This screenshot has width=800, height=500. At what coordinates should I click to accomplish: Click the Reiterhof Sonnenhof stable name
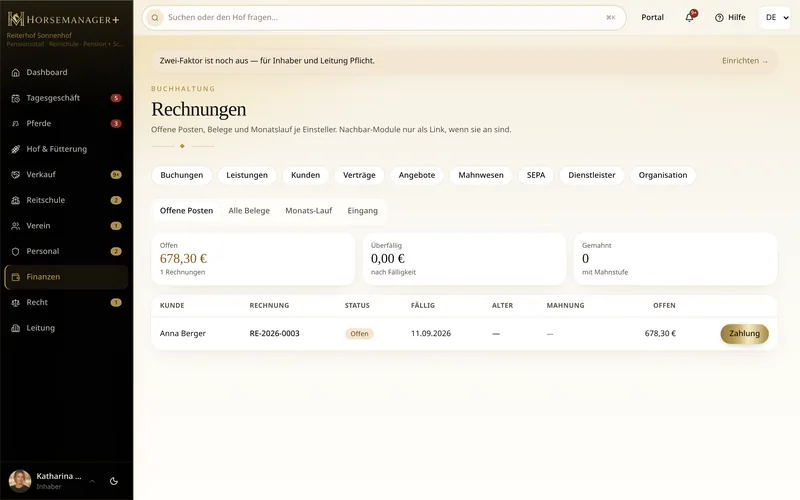point(39,35)
